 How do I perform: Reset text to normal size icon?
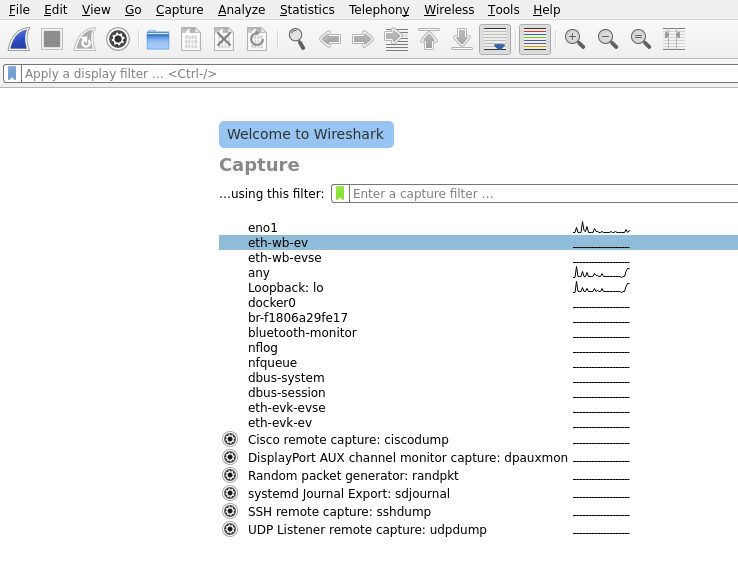641,39
